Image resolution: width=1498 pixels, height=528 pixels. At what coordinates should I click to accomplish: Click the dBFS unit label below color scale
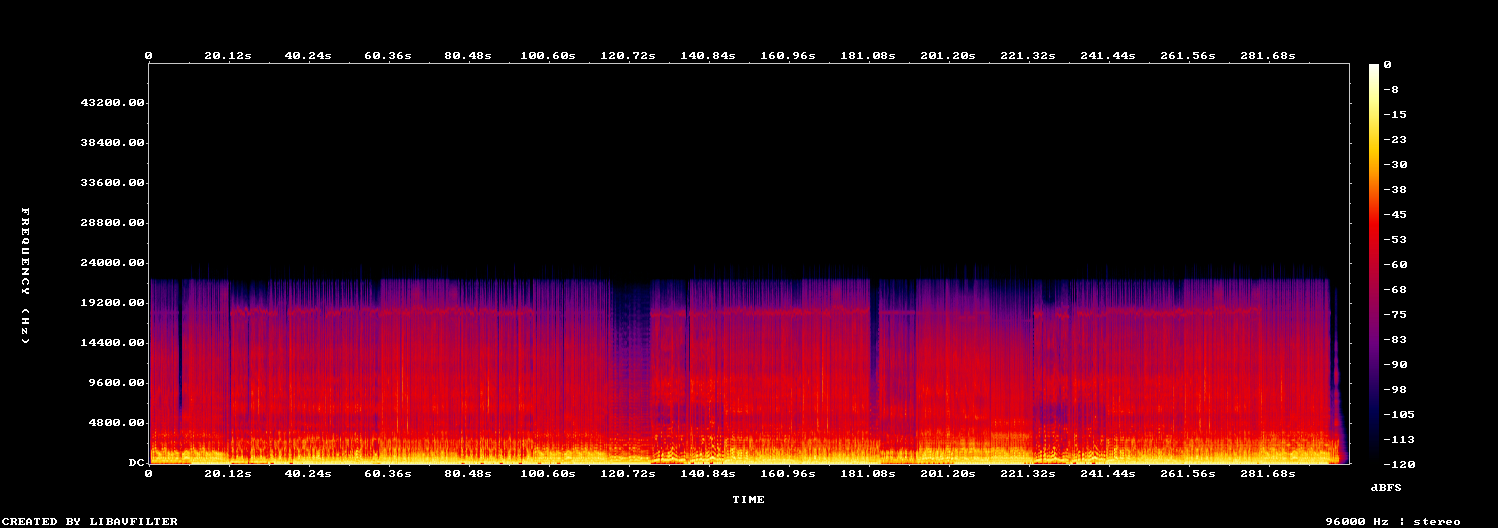(x=1386, y=487)
